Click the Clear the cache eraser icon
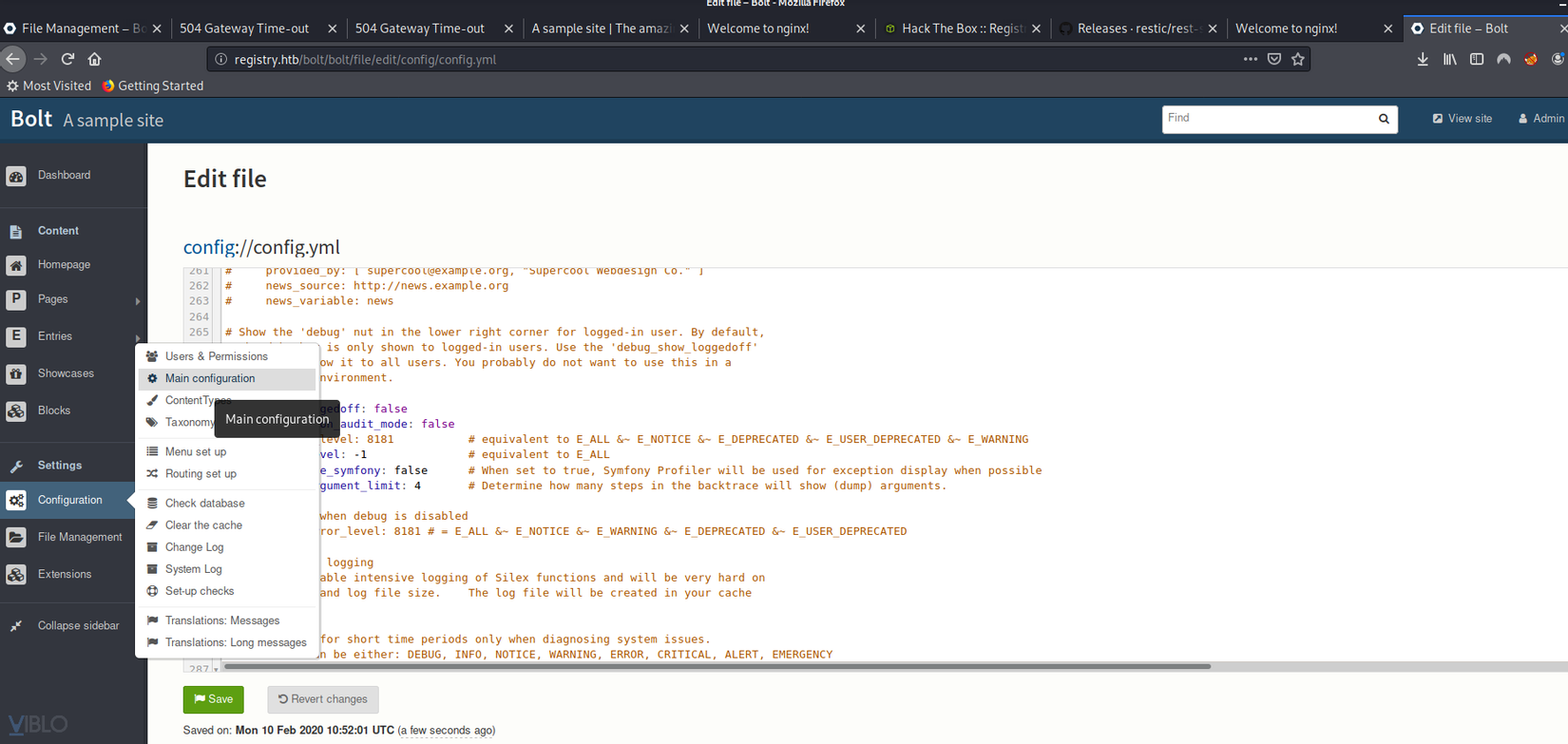Image resolution: width=1568 pixels, height=744 pixels. pos(152,525)
